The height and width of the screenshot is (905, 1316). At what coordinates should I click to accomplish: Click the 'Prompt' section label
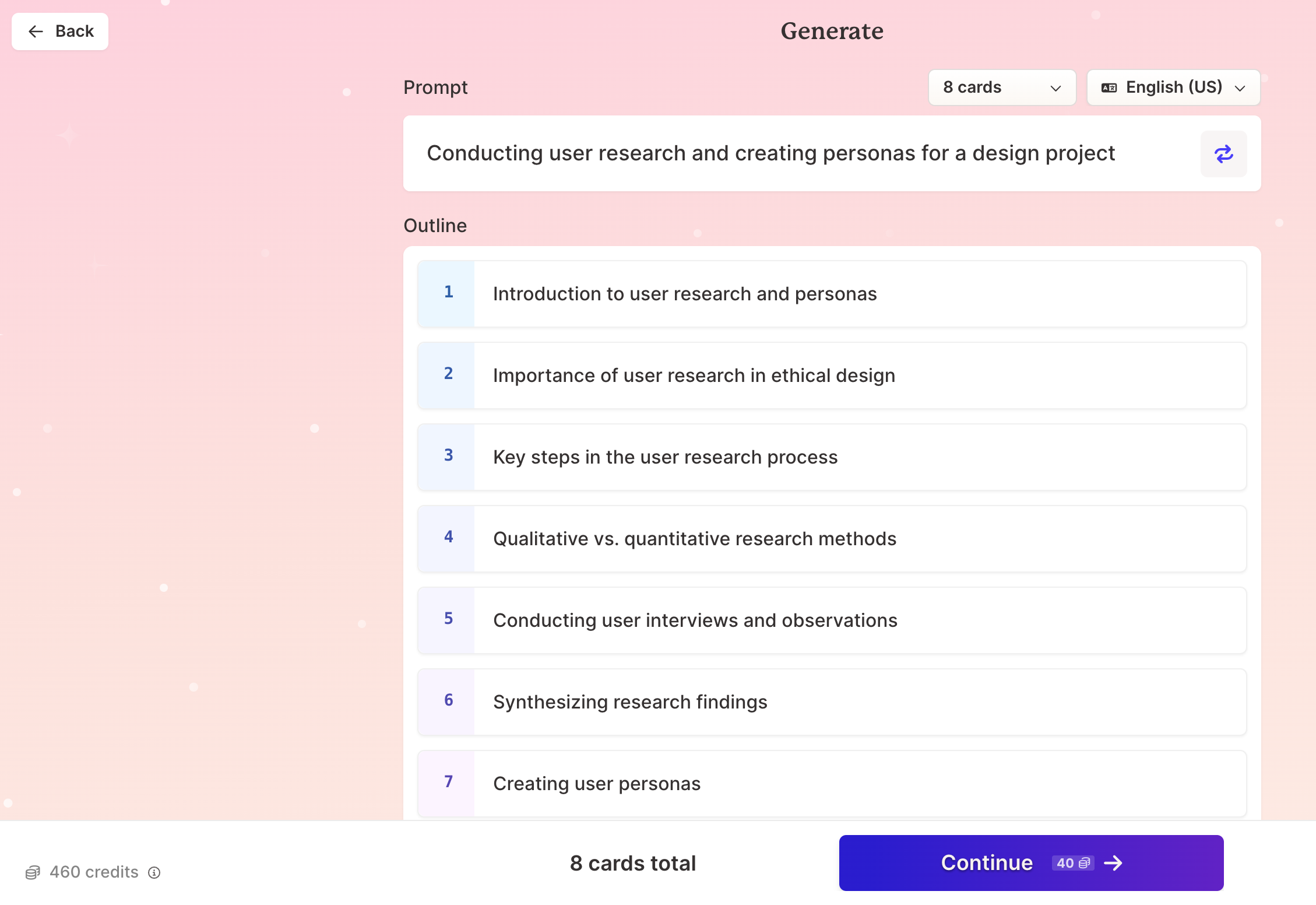click(435, 87)
